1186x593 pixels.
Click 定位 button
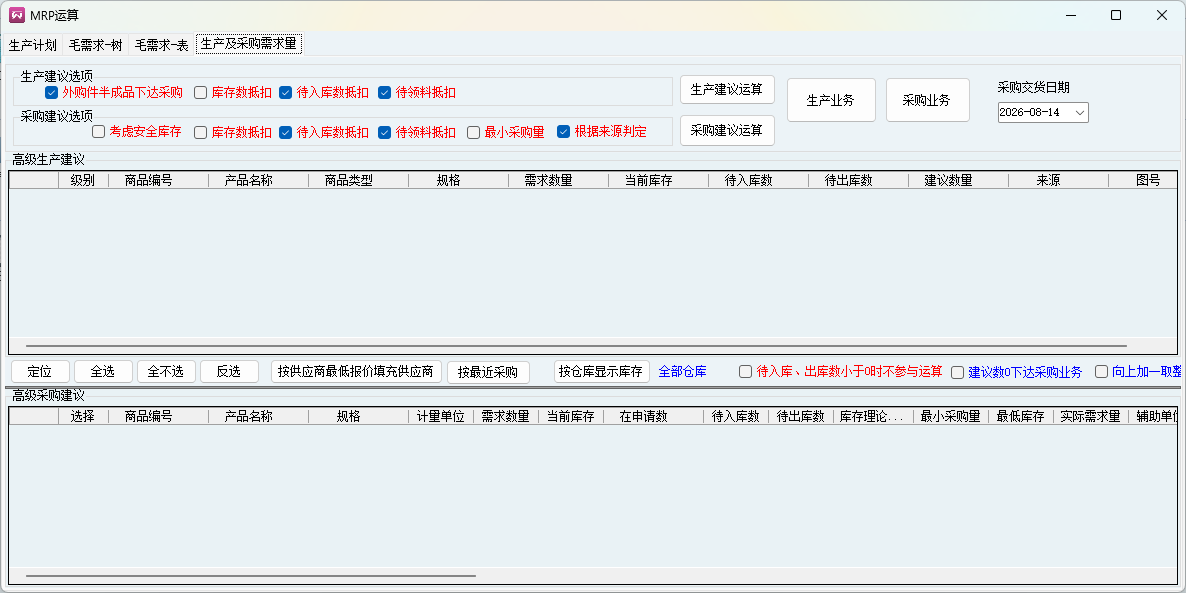(40, 371)
